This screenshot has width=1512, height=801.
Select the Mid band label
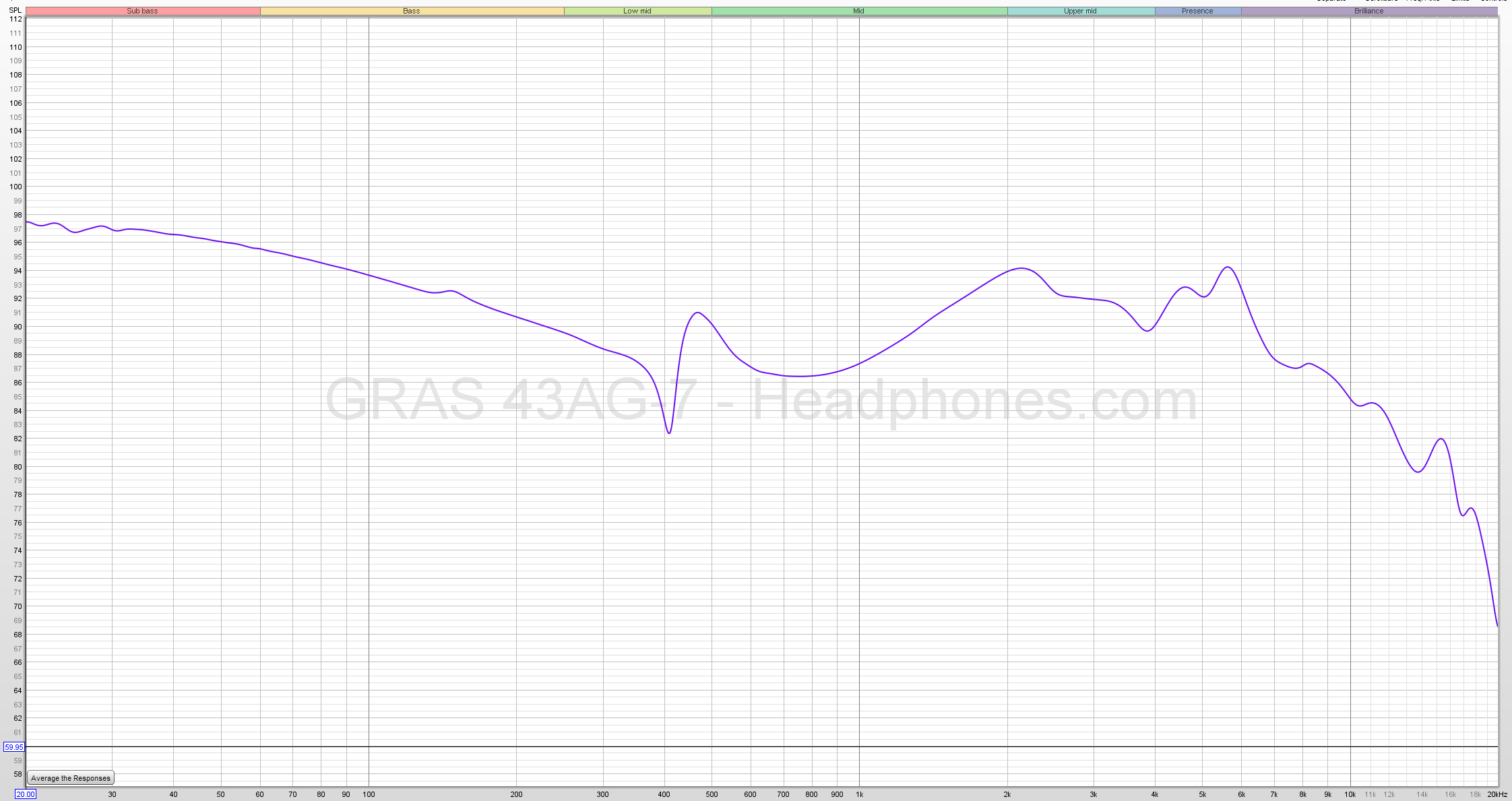(x=859, y=11)
